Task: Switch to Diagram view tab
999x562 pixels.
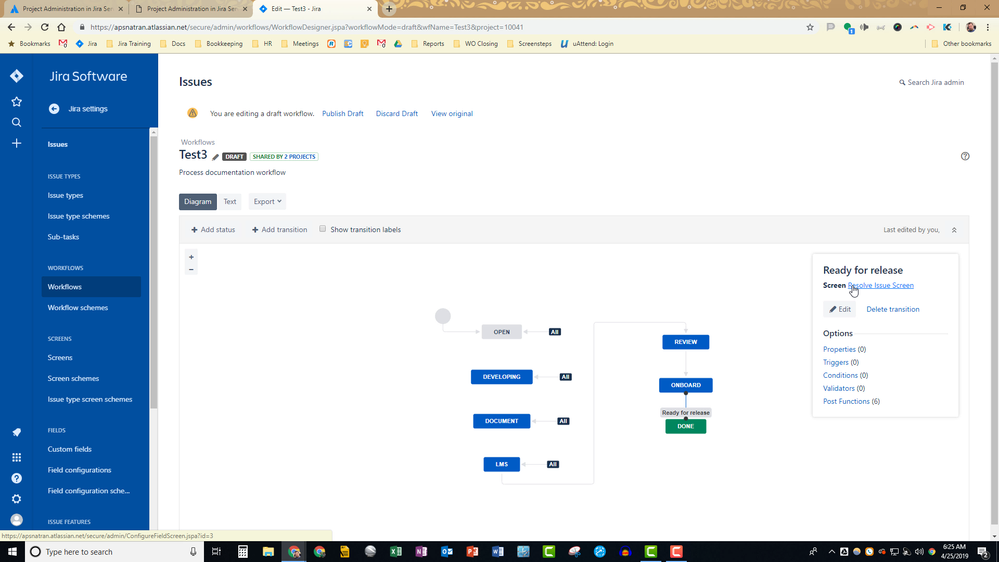Action: (198, 201)
